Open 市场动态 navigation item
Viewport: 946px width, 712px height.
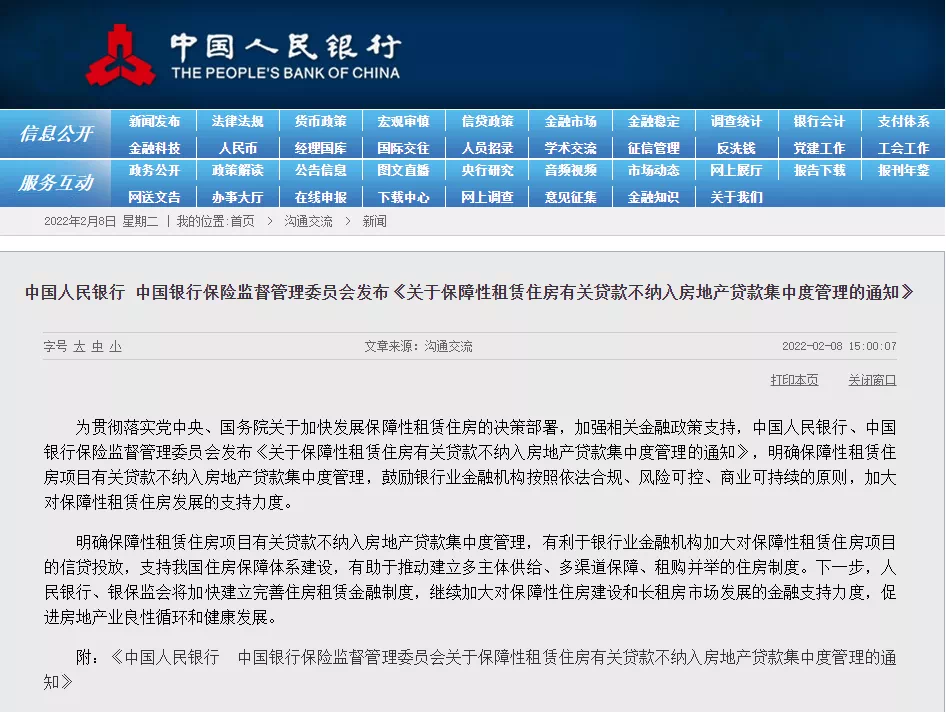(x=653, y=171)
